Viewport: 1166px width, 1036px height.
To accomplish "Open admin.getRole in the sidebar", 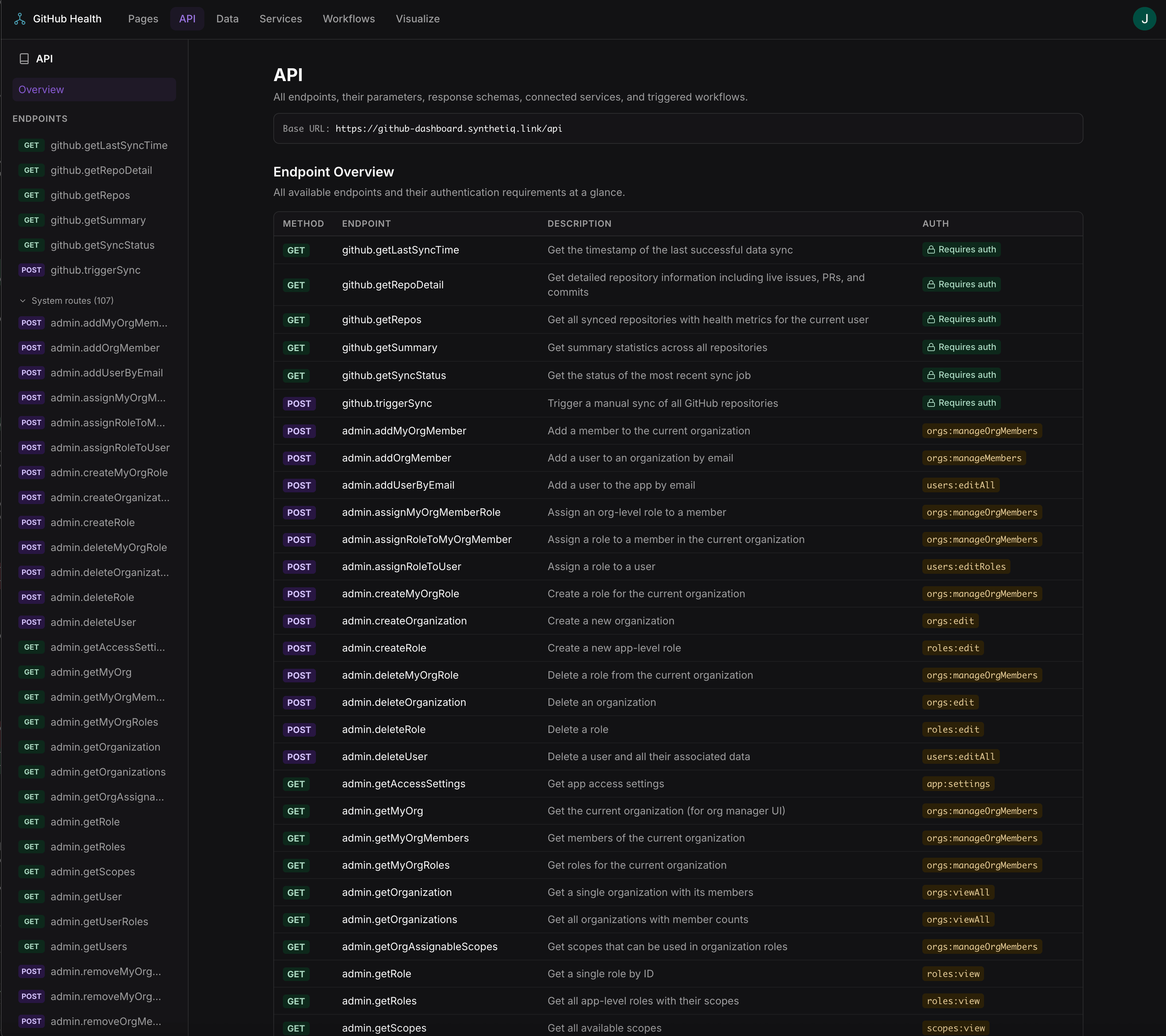I will (94, 822).
